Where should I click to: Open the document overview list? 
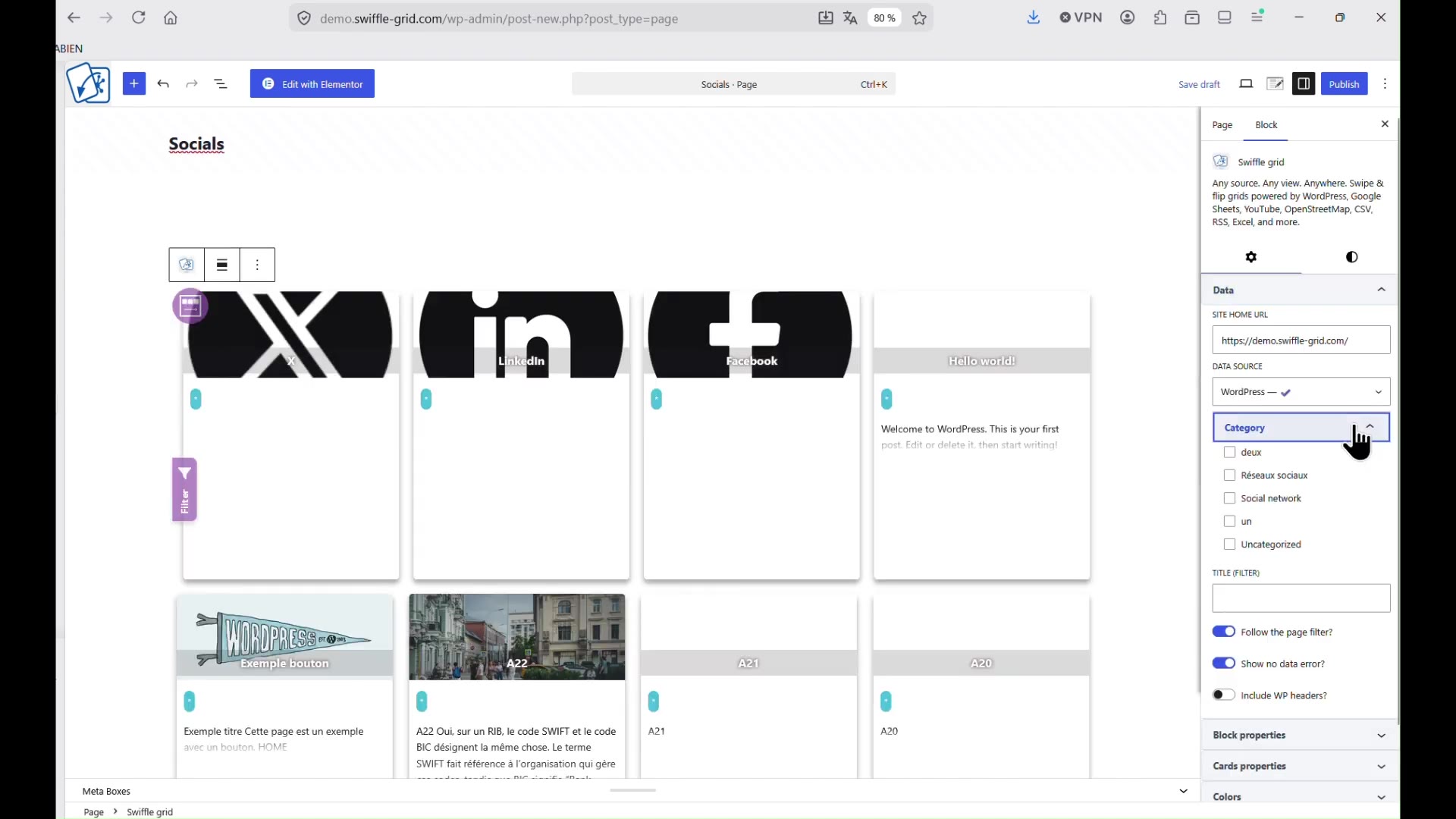click(x=221, y=84)
